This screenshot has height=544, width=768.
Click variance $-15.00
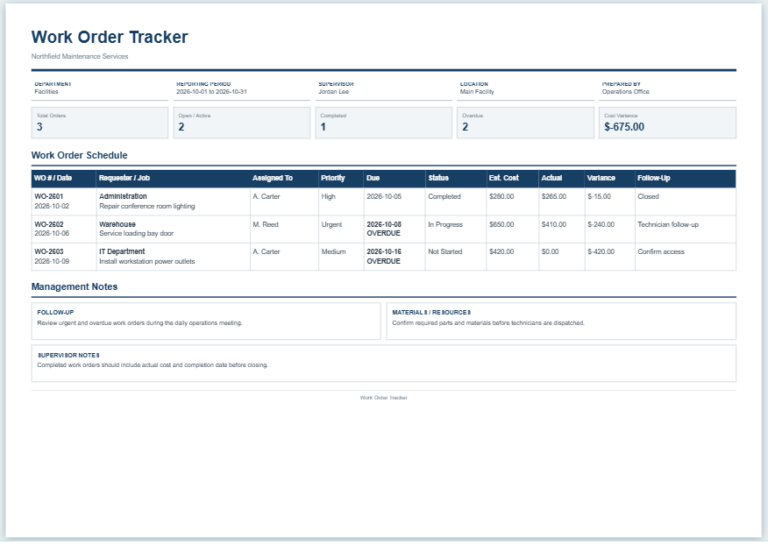click(x=600, y=196)
